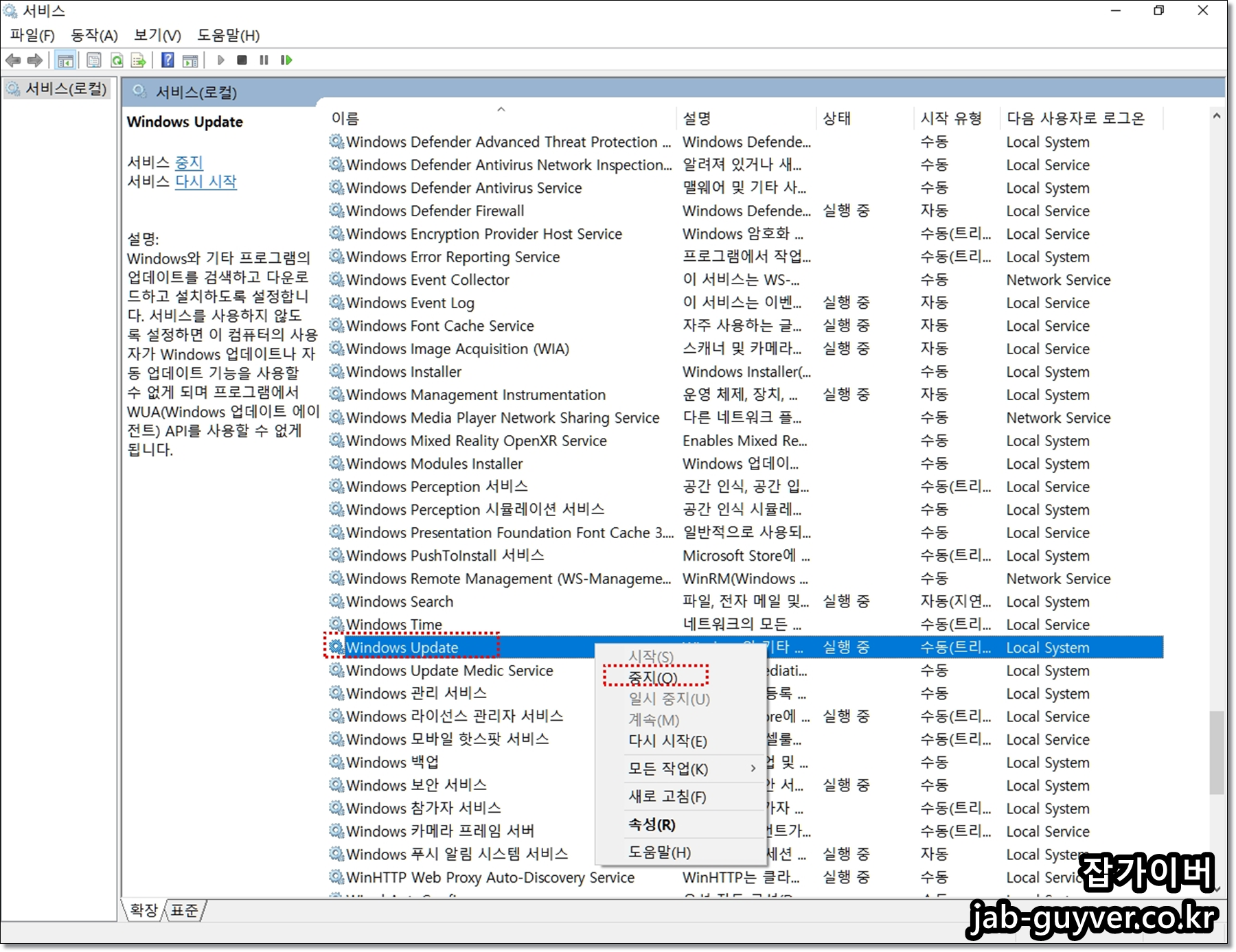Select the Windows Error Reporting Service row
This screenshot has height=952, width=1236.
click(745, 257)
